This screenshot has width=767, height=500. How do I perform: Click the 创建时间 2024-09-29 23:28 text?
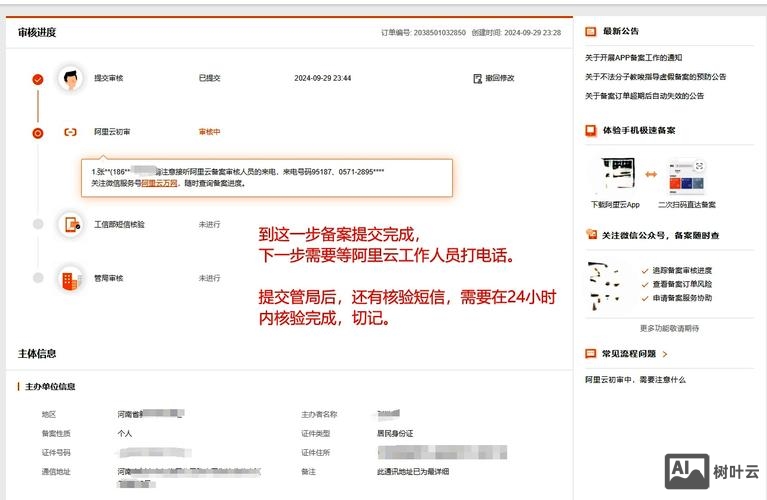coord(516,33)
